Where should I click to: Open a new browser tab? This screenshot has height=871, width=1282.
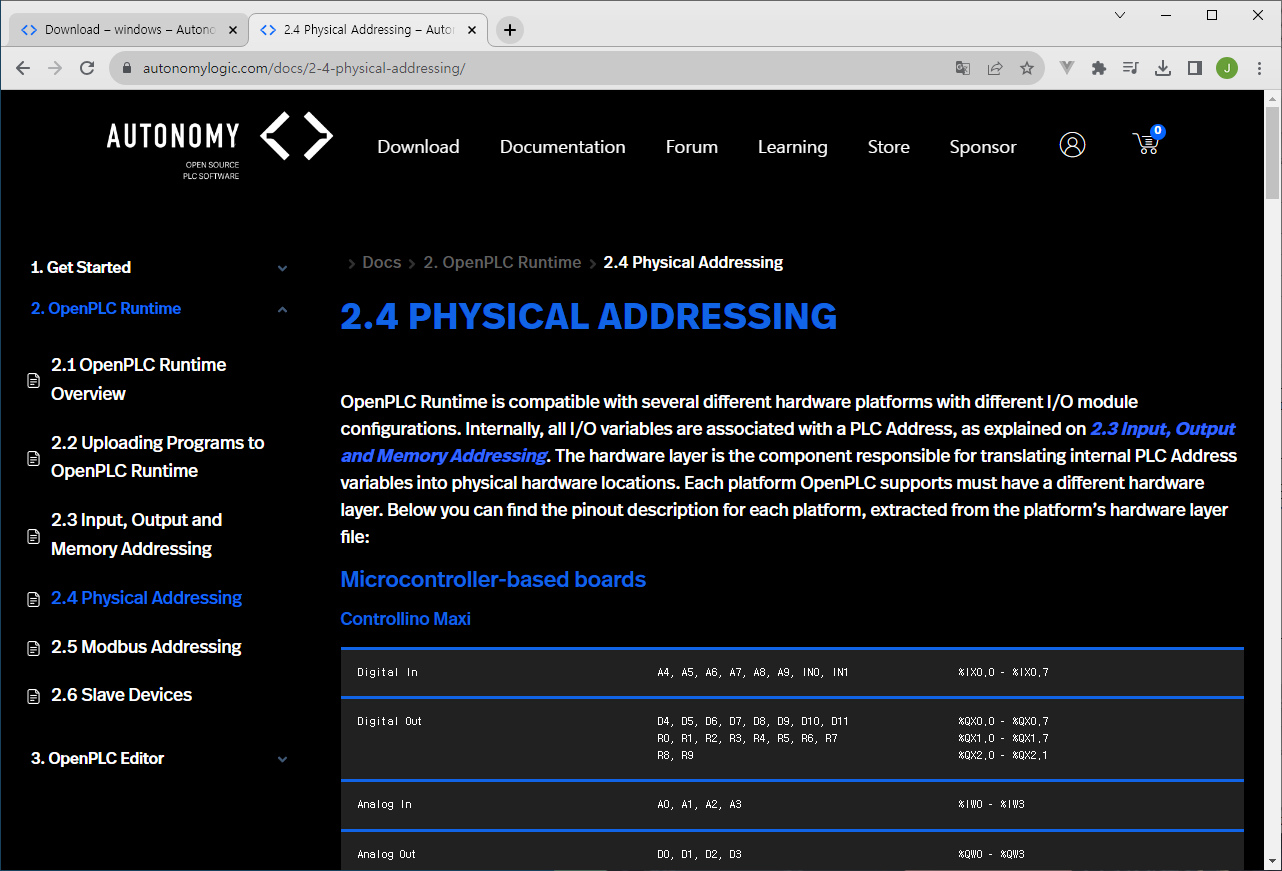click(x=510, y=30)
